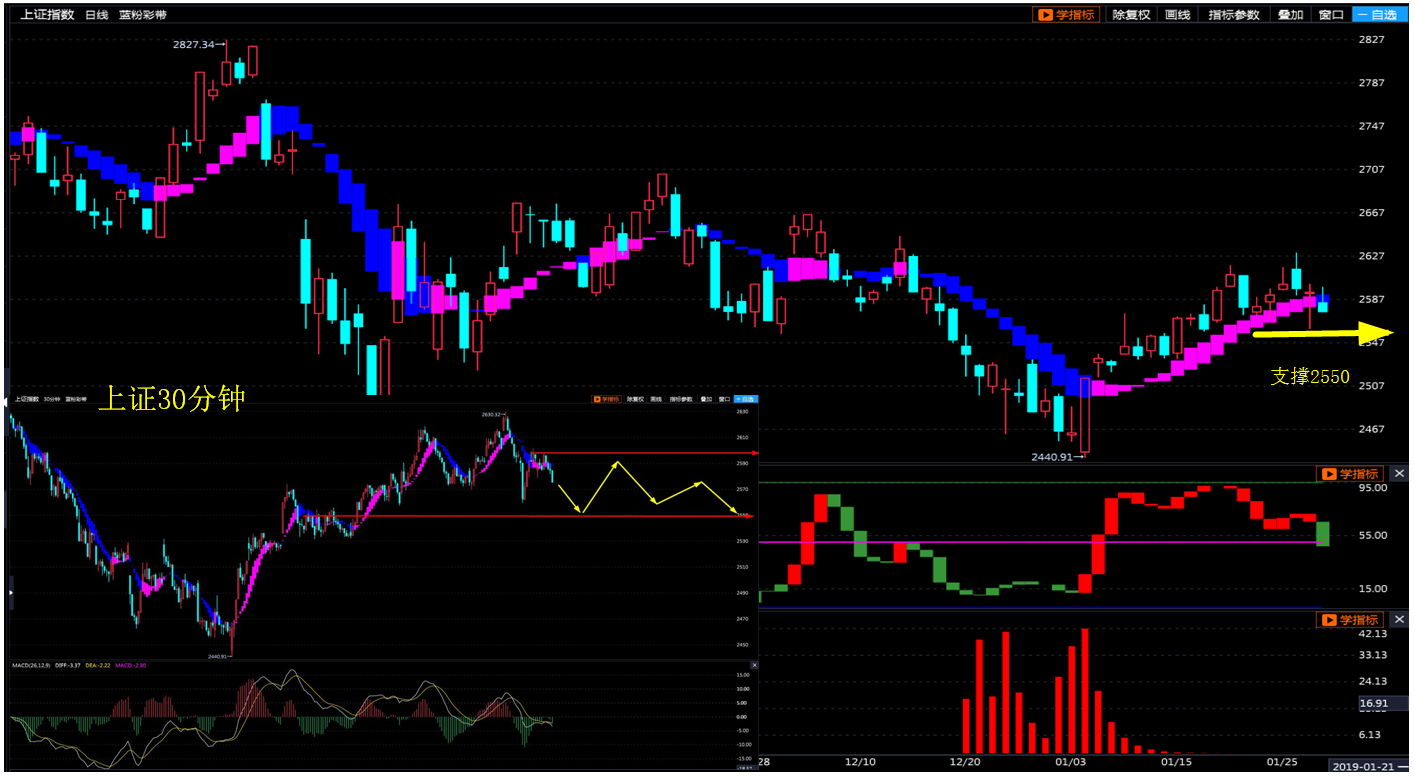Screen dimensions: 1415x778
Task: Click the 16.91 value marker on the volume axis
Action: 1372,703
